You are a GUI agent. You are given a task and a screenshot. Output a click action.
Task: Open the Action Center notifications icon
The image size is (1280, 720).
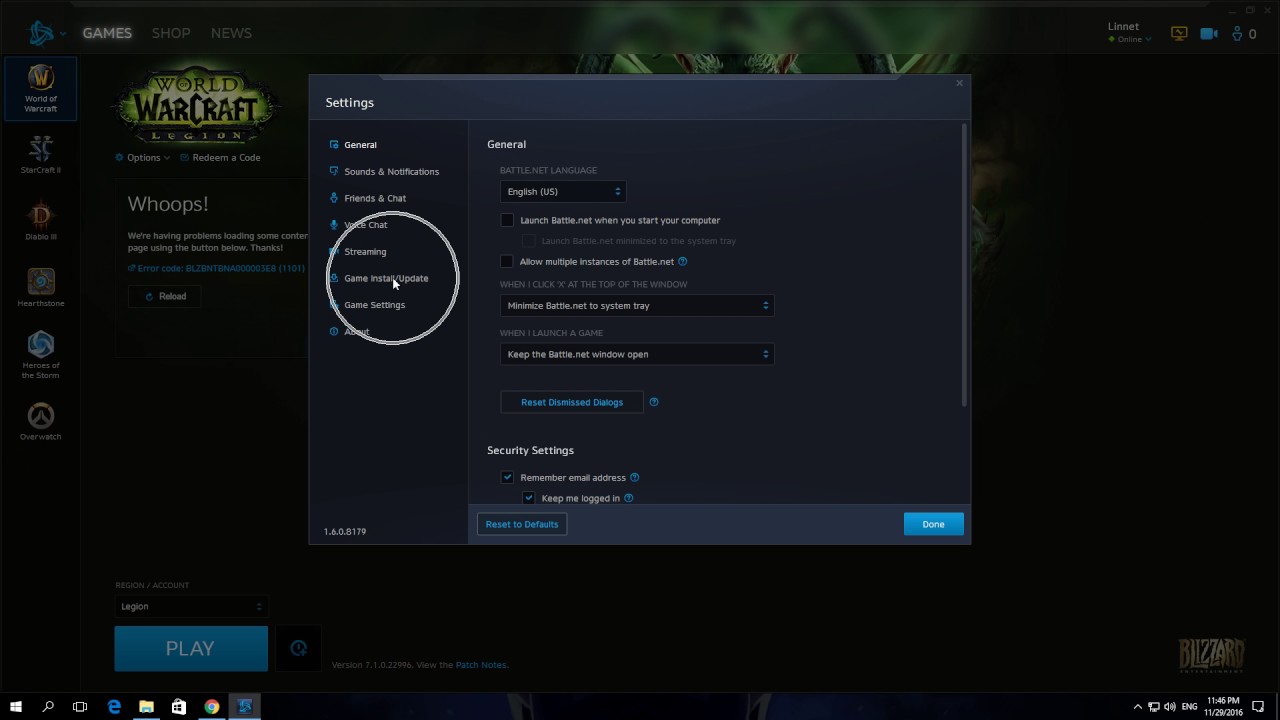[x=1259, y=706]
